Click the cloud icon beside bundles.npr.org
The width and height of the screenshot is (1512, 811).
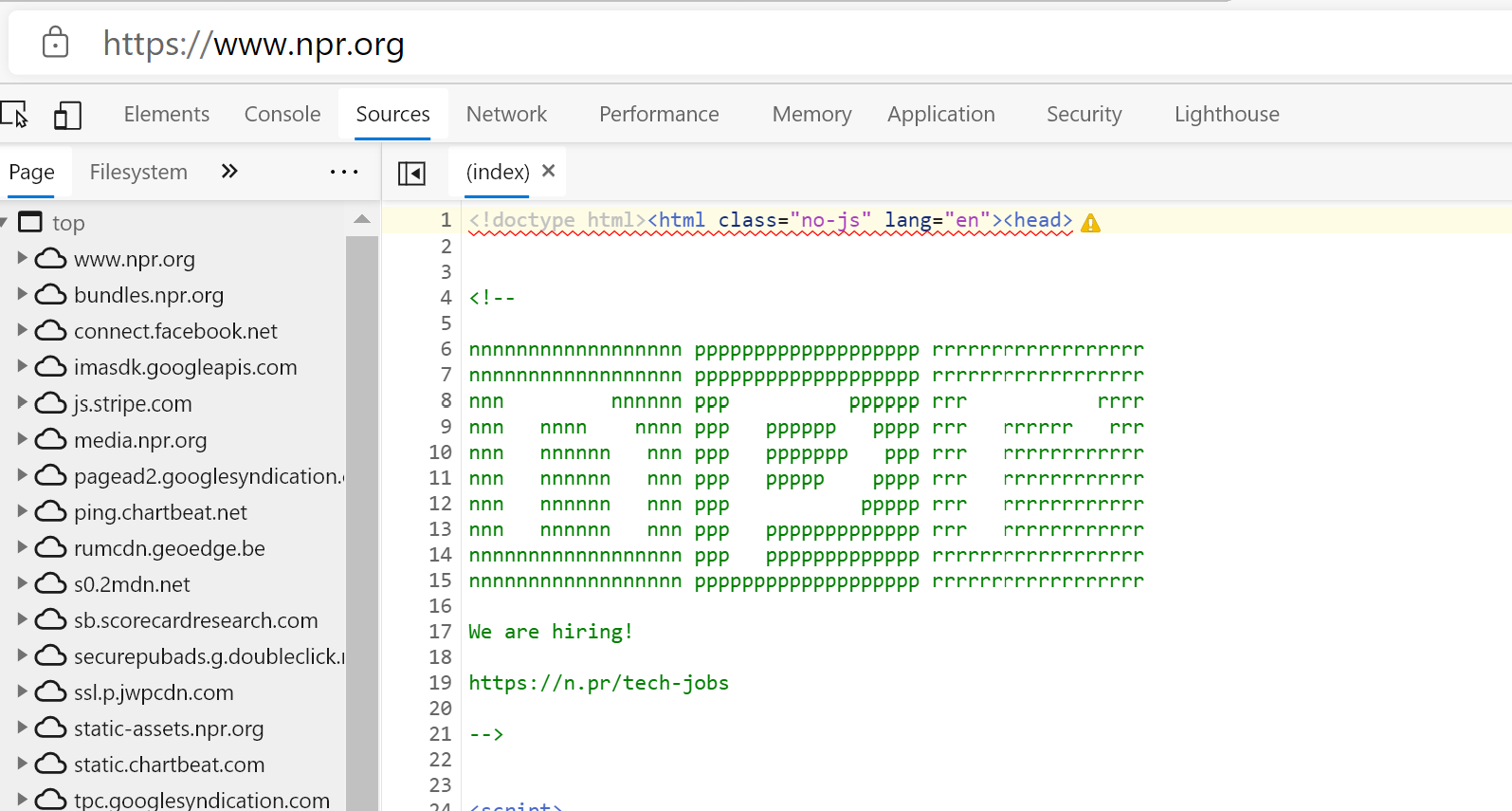tap(50, 295)
